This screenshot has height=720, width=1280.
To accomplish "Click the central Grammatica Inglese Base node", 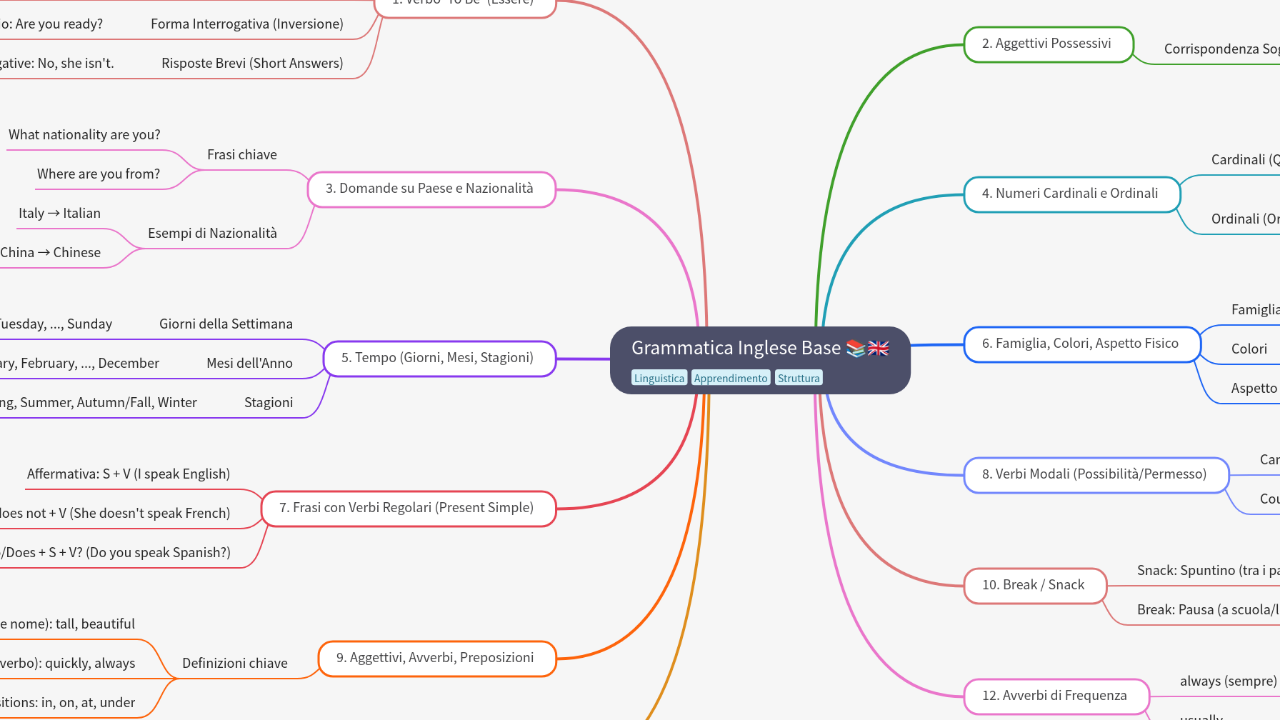I will pos(736,348).
